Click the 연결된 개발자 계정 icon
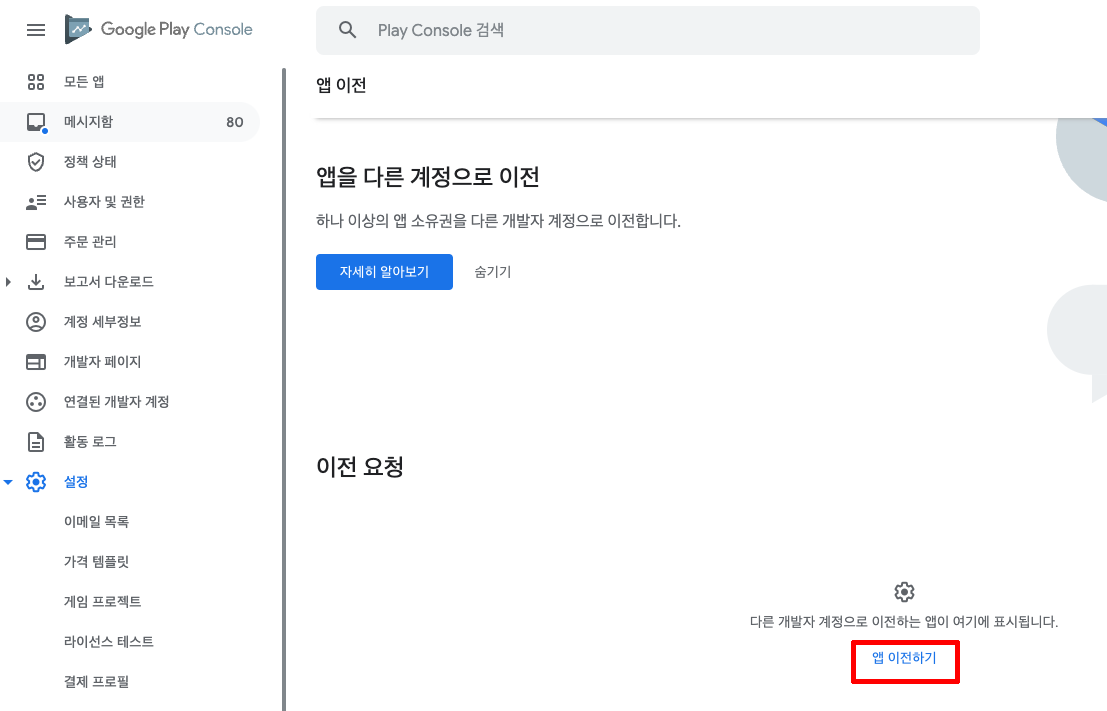The width and height of the screenshot is (1107, 711). point(36,402)
